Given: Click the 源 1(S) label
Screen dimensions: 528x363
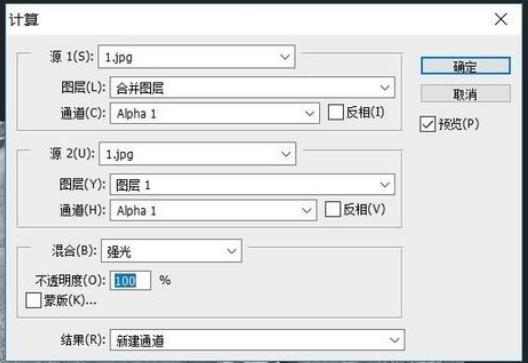Looking at the screenshot, I should pyautogui.click(x=71, y=56).
